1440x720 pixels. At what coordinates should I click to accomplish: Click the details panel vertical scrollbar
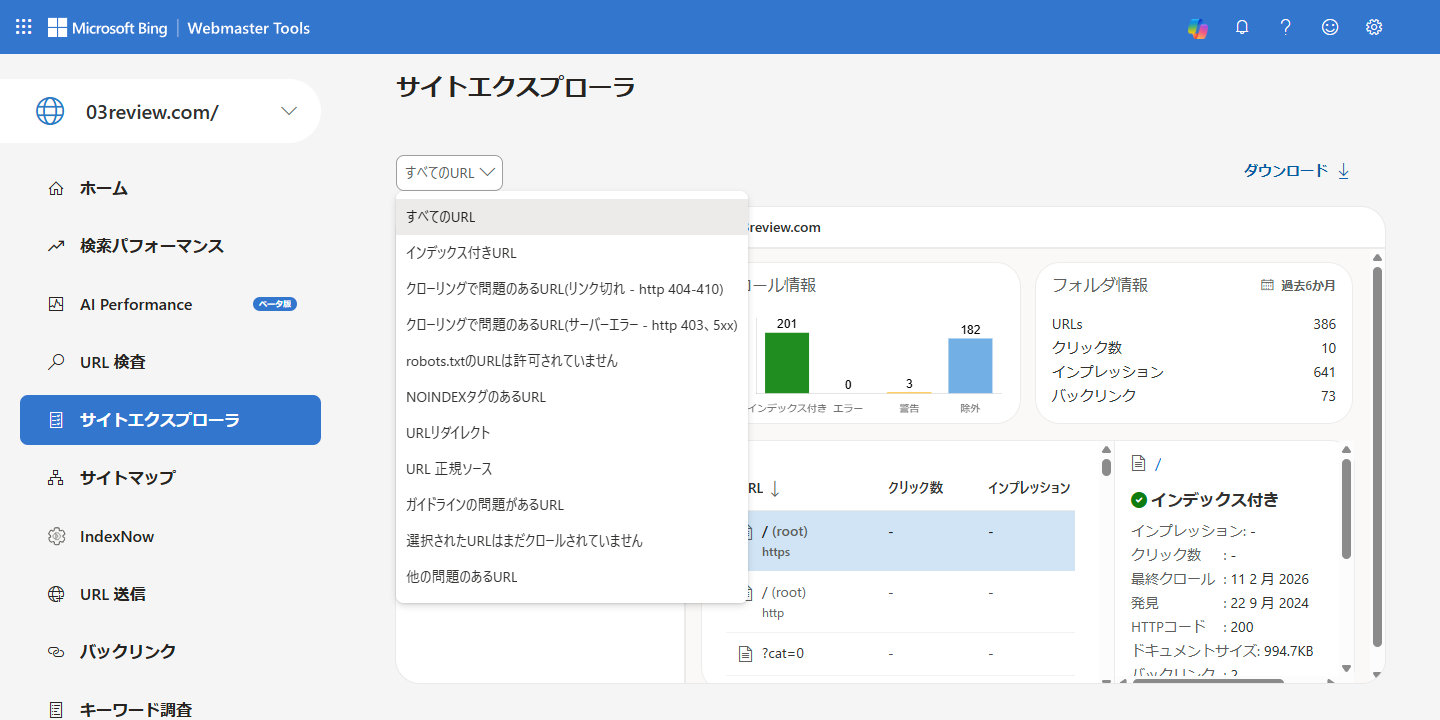[1346, 510]
